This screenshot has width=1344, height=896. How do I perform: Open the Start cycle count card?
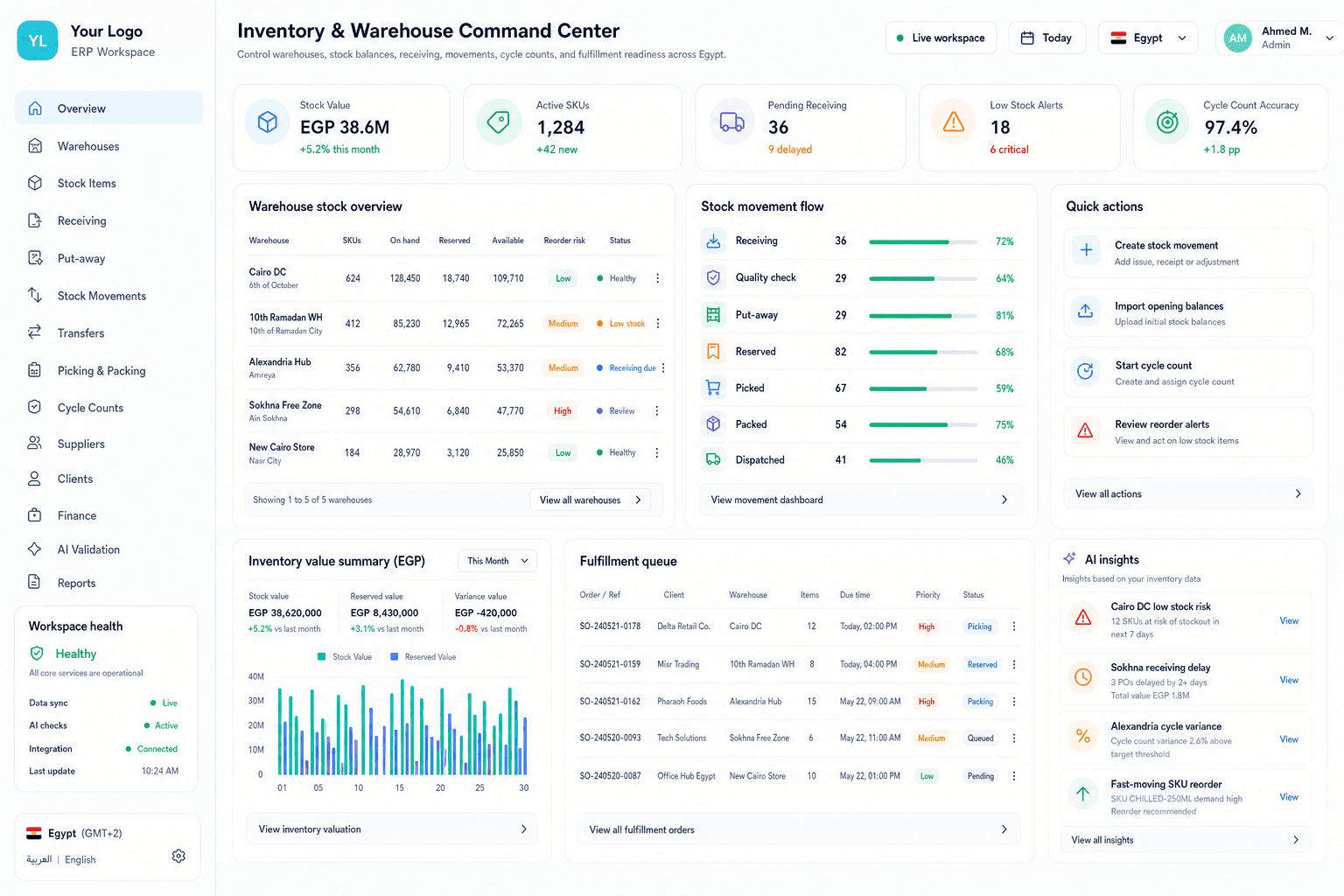point(1188,373)
